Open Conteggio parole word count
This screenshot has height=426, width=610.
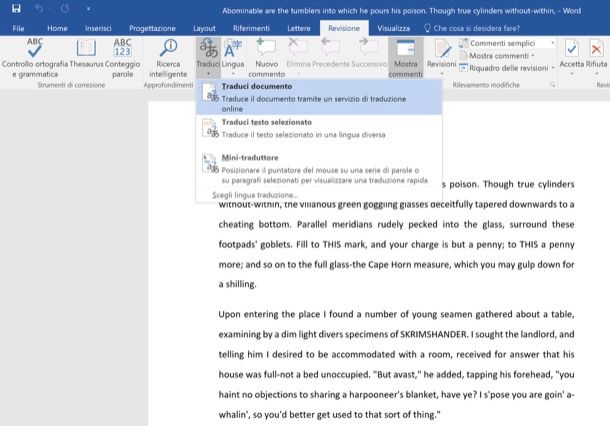[x=123, y=58]
